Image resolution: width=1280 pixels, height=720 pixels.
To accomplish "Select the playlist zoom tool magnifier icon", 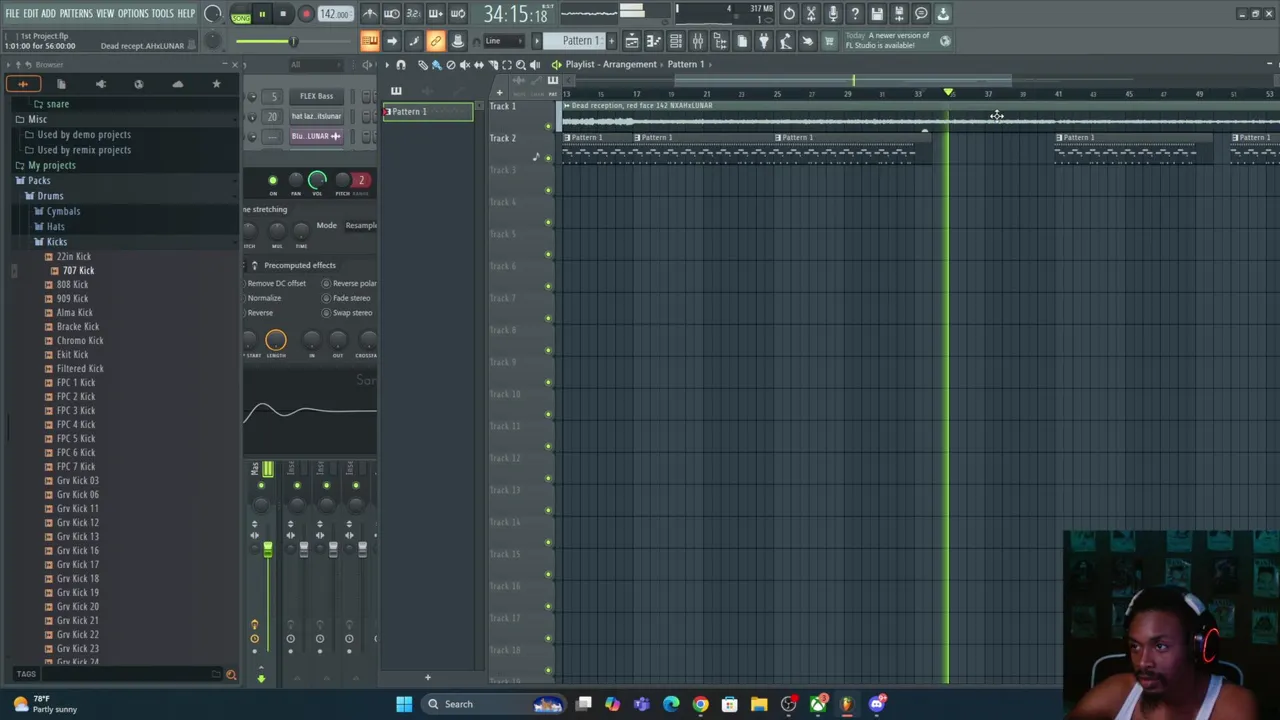I will point(520,64).
